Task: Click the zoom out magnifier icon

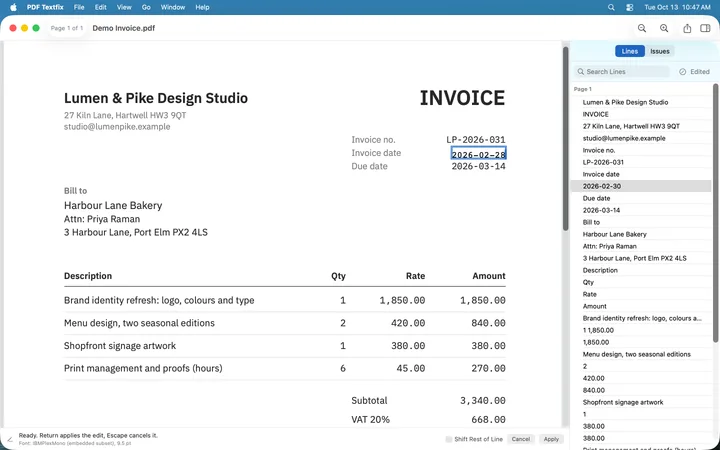Action: pos(642,28)
